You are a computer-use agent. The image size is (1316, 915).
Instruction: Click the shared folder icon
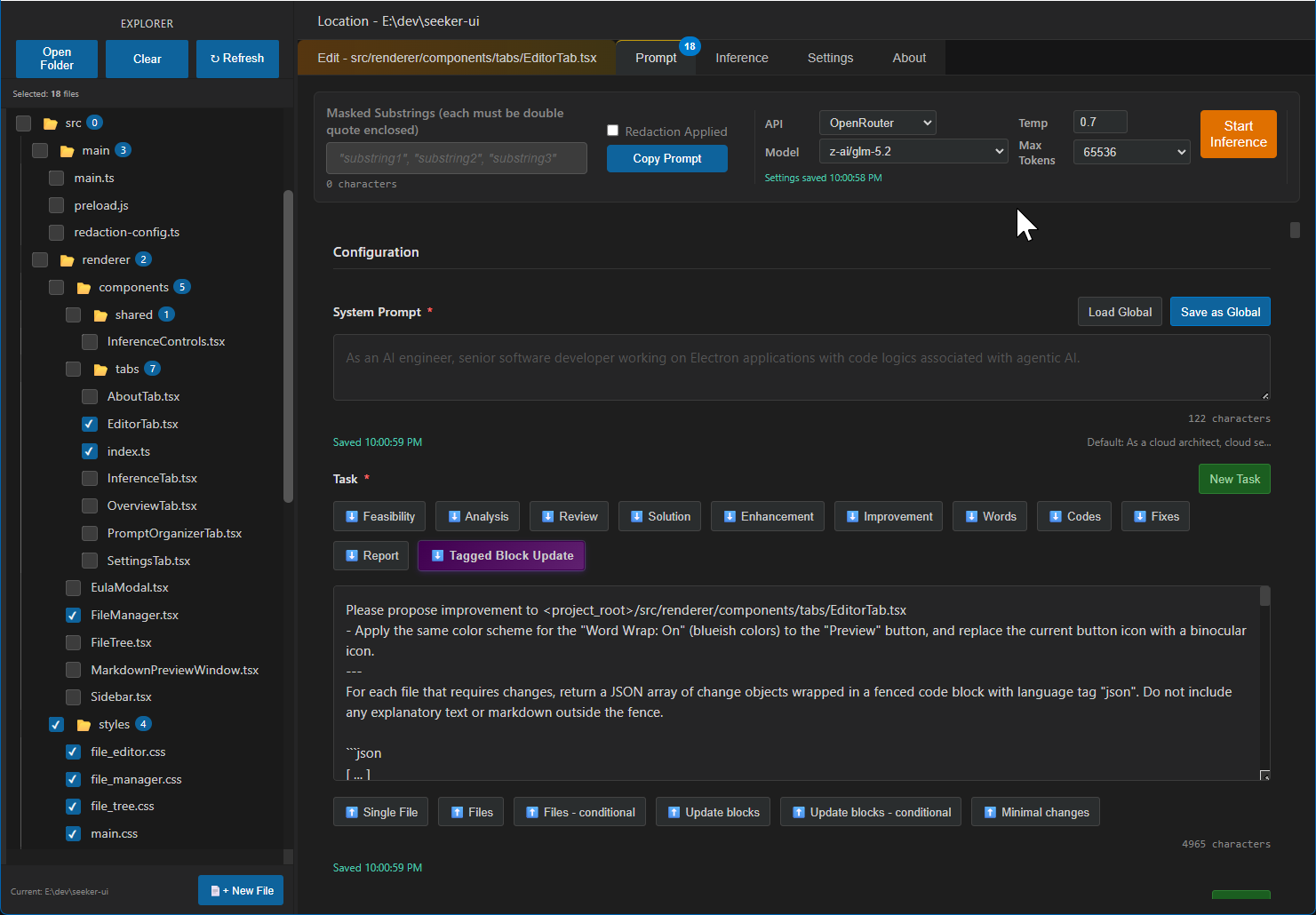click(100, 315)
